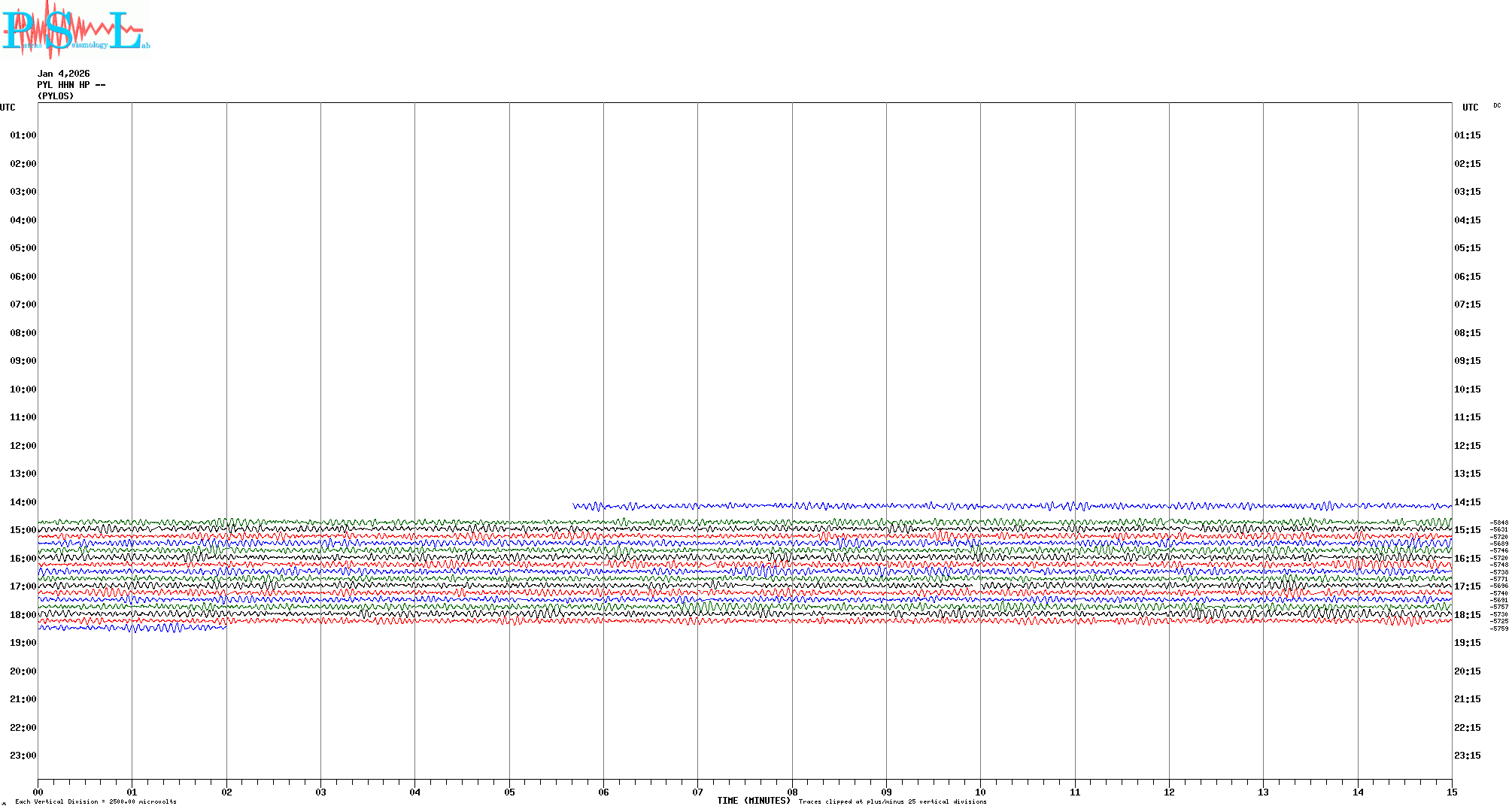Click the 01:00 hour label
Viewport: 1512px width, 812px height.
tap(23, 135)
